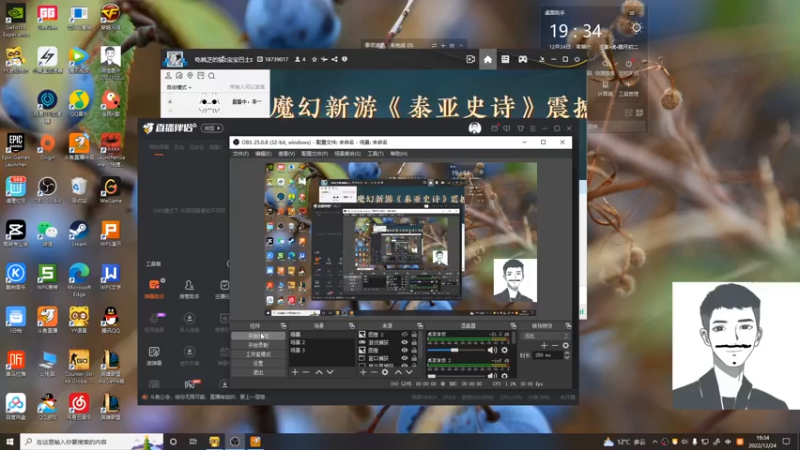
Task: Open transition properties gear icon
Action: tap(565, 345)
